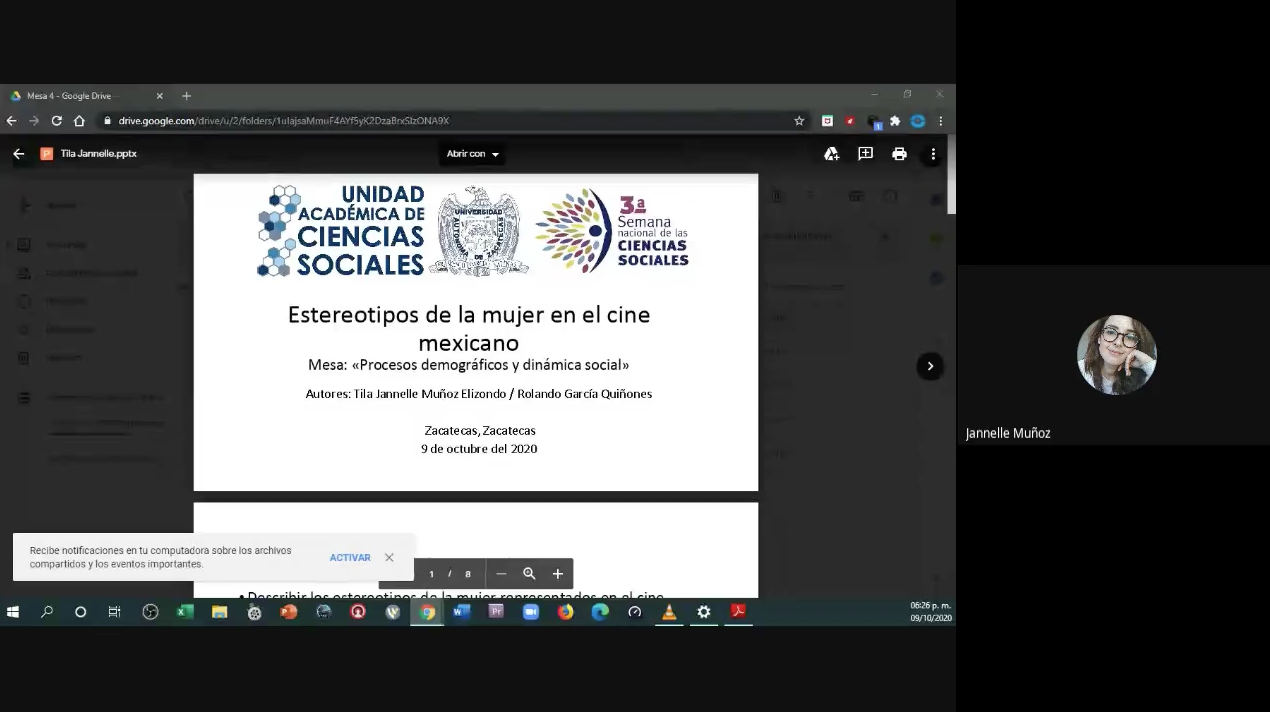Open a new browser tab
Viewport: 1270px width, 712px height.
186,96
